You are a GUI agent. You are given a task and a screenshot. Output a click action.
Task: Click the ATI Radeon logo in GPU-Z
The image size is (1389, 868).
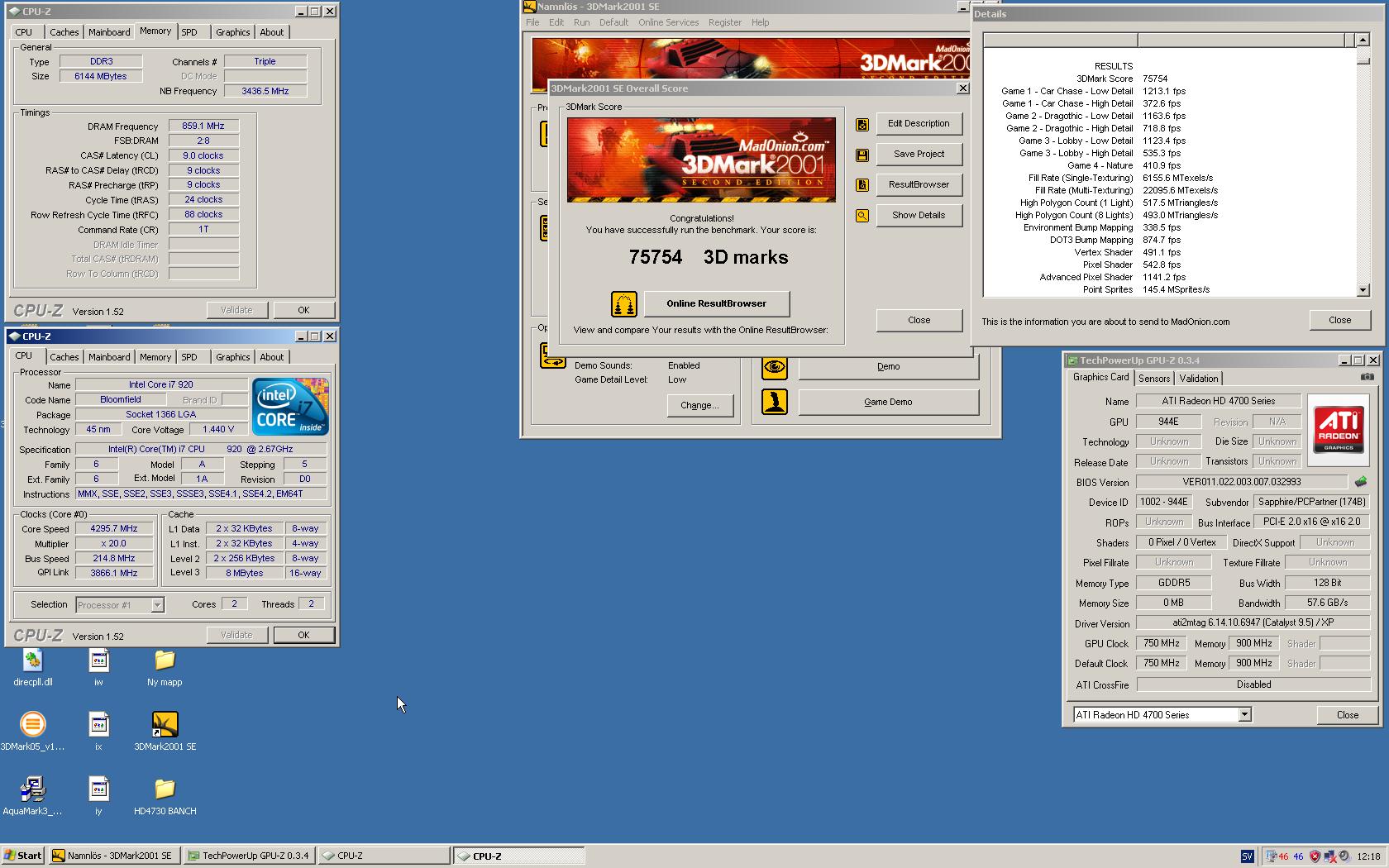pyautogui.click(x=1339, y=428)
